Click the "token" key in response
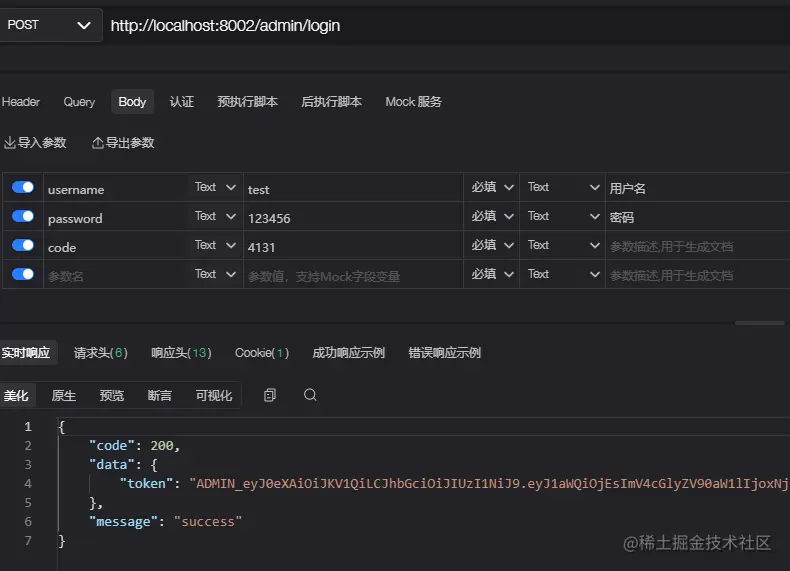The height and width of the screenshot is (571, 790). coord(146,483)
